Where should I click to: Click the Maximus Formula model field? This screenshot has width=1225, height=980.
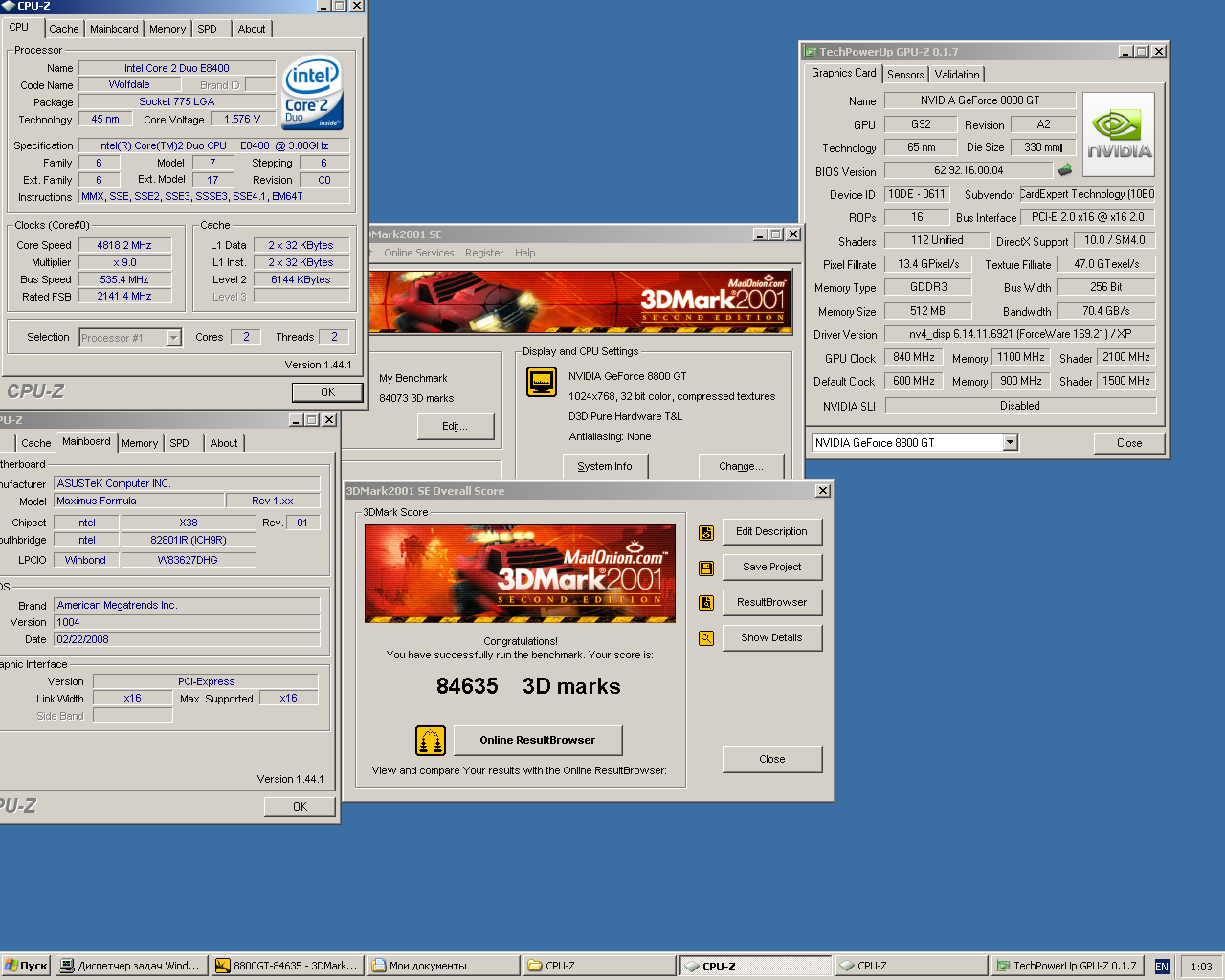point(139,501)
